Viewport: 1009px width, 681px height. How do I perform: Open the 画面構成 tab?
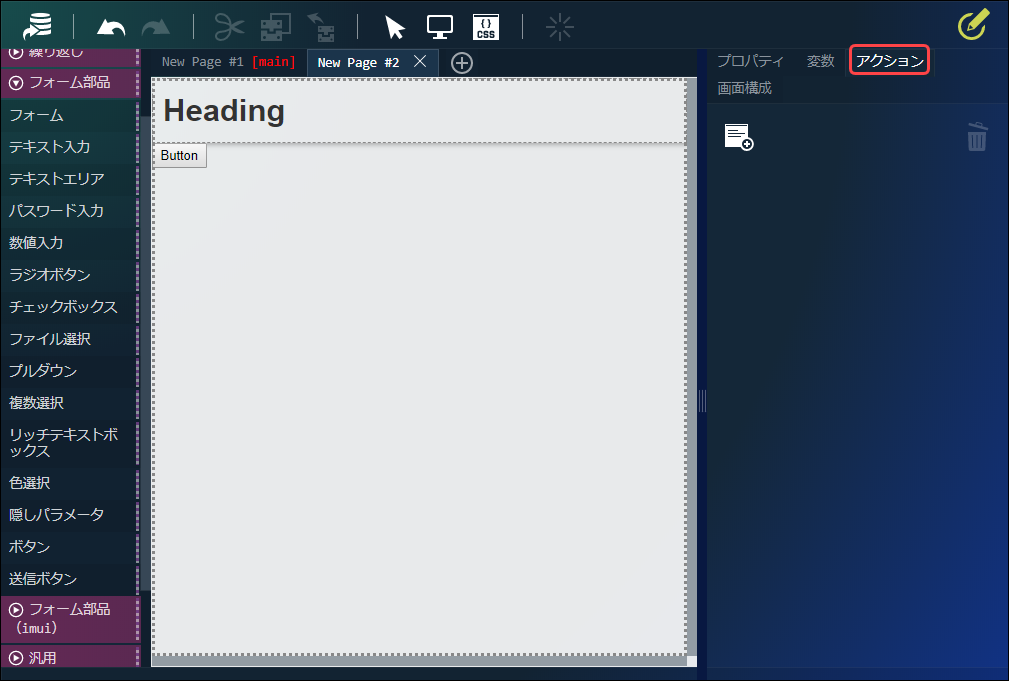pos(745,88)
